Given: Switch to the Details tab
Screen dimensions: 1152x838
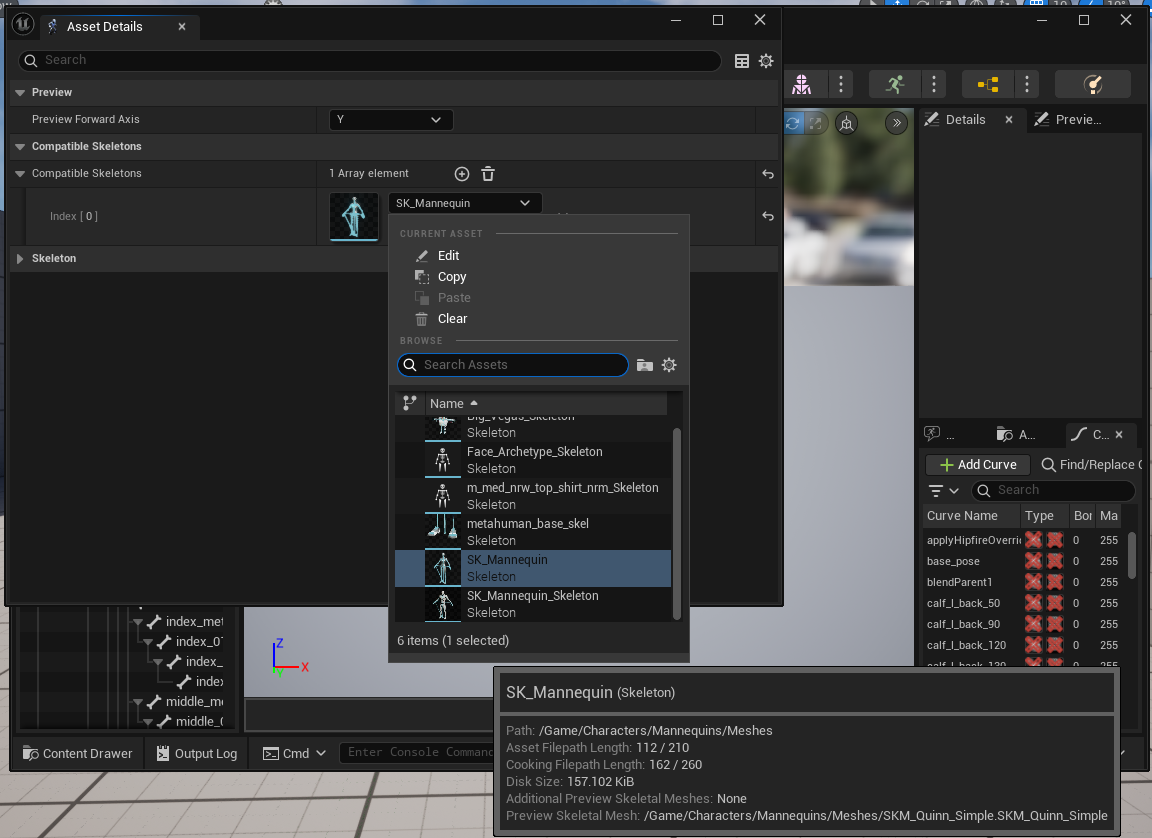Looking at the screenshot, I should [x=965, y=120].
